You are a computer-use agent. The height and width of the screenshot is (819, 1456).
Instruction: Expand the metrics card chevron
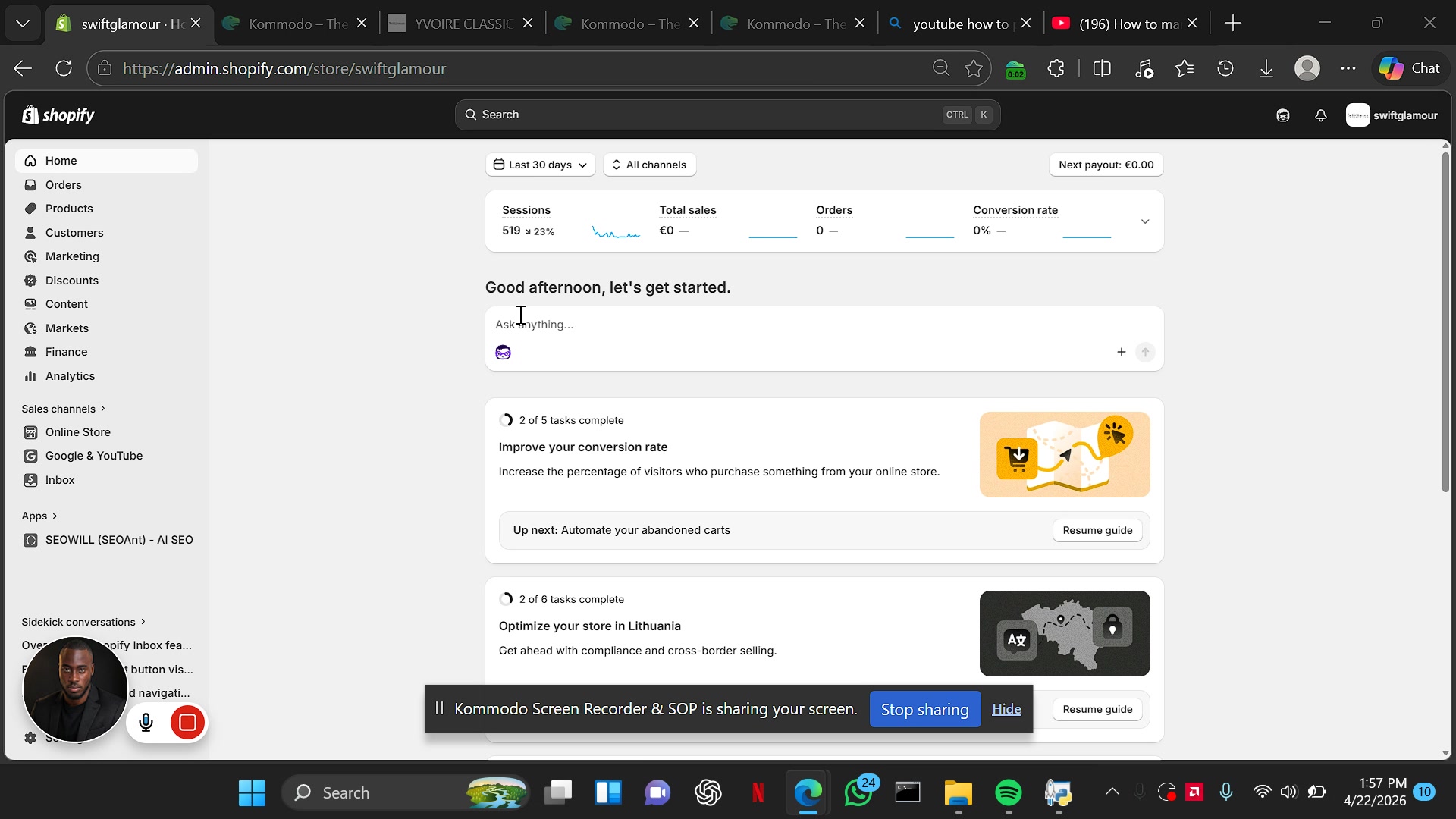tap(1144, 221)
